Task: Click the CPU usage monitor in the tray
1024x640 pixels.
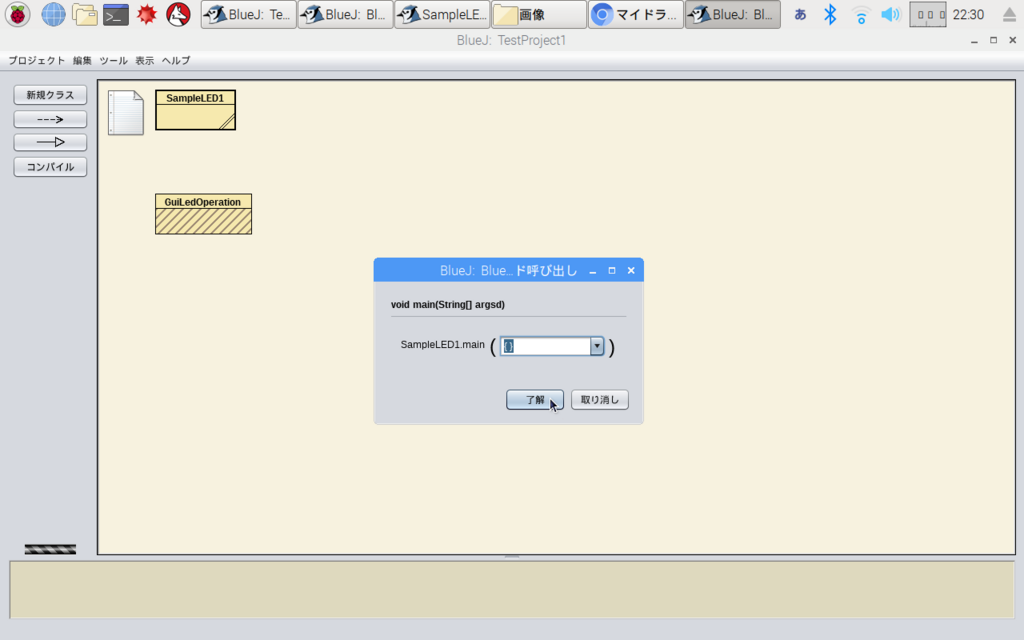Action: pos(927,14)
